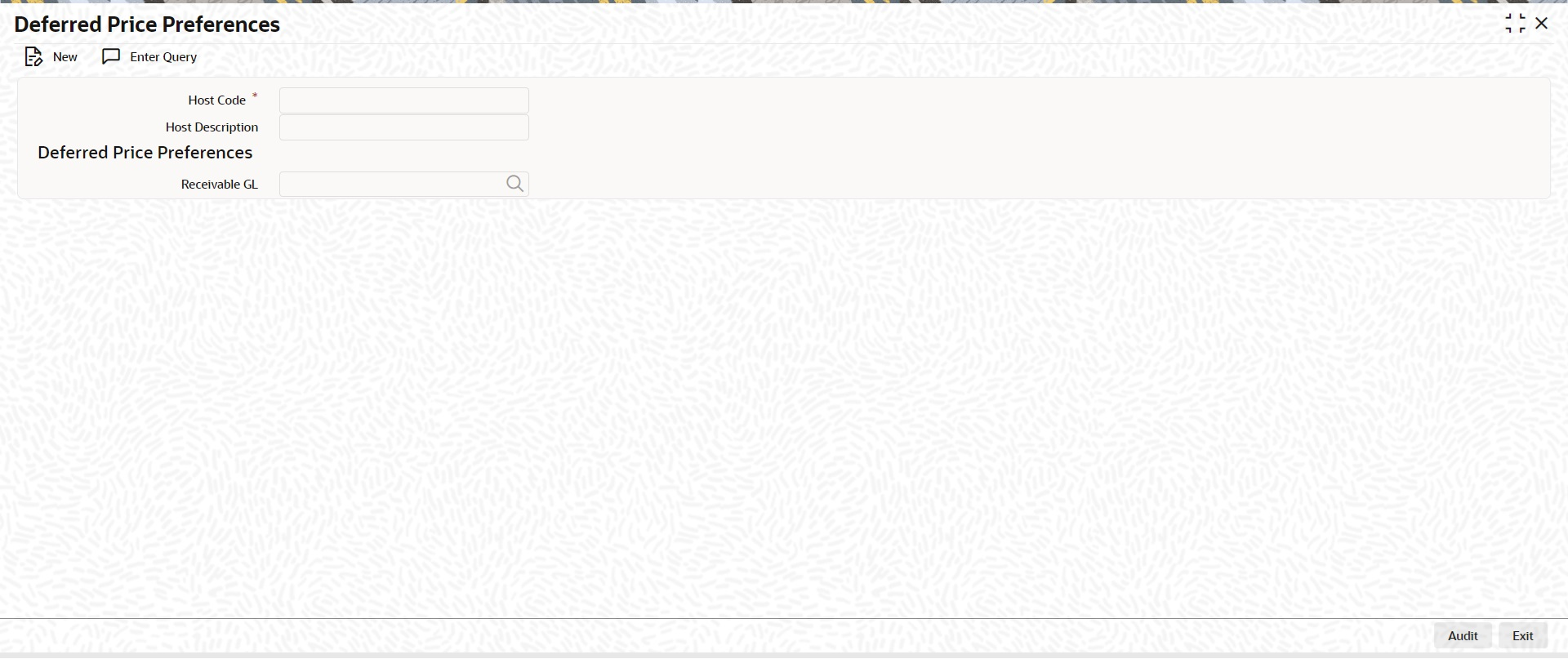This screenshot has width=1568, height=659.
Task: Focus the Host Description input field
Action: pos(404,127)
